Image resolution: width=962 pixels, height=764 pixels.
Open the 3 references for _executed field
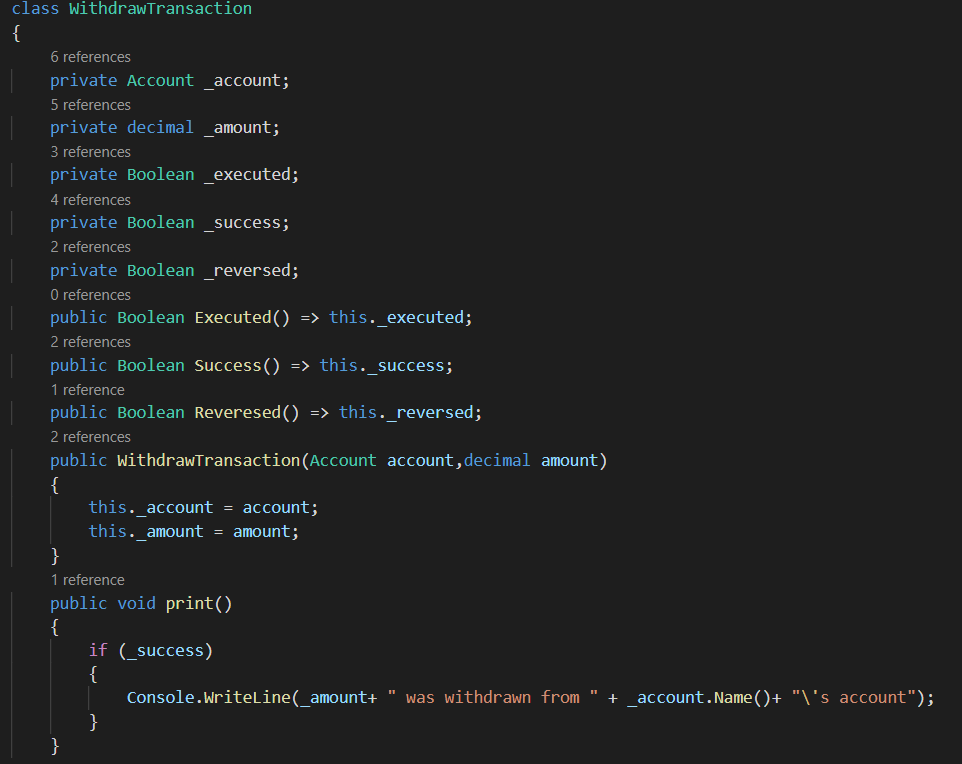pos(90,151)
